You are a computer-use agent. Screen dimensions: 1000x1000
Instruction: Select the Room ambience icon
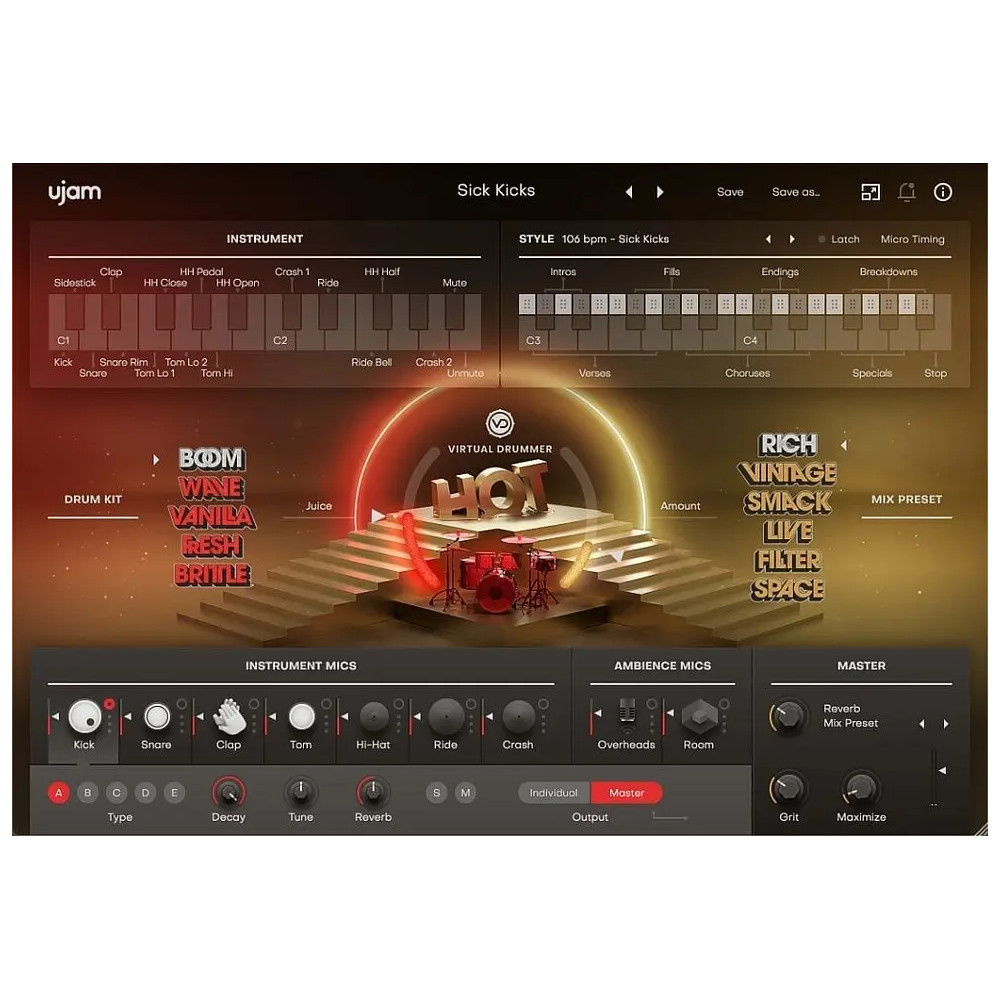point(699,716)
